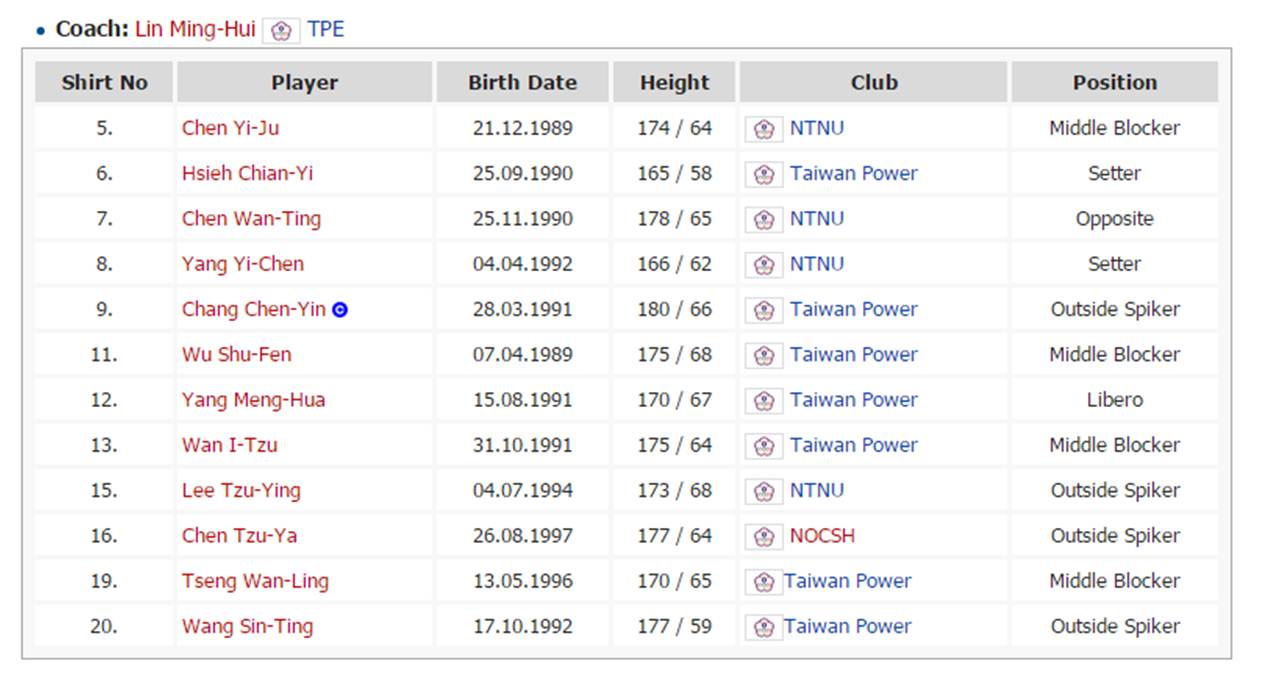Click the club flag icon in Wang Sin-Ting's row
The width and height of the screenshot is (1262, 683).
point(764,627)
